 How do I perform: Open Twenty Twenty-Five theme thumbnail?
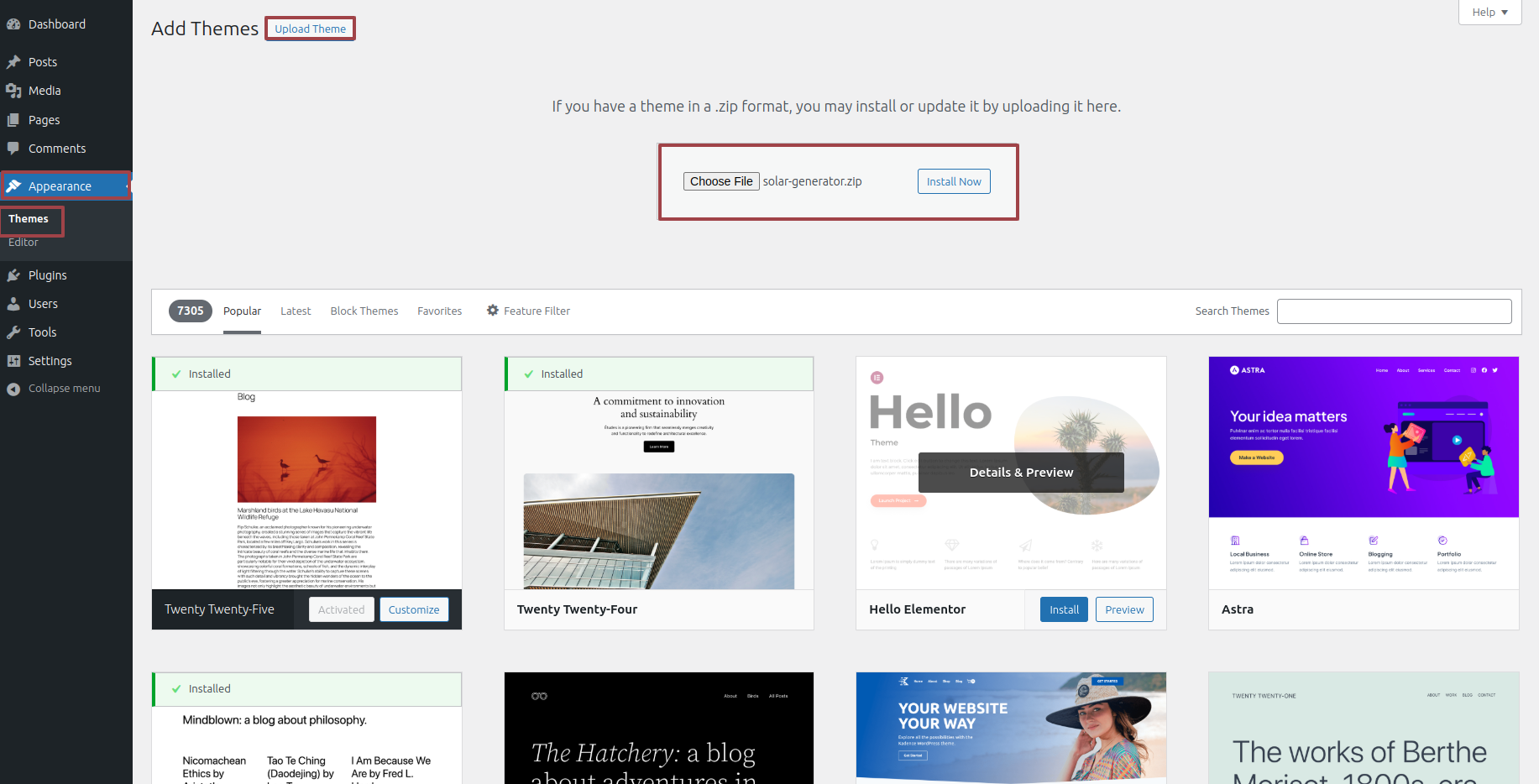(306, 490)
